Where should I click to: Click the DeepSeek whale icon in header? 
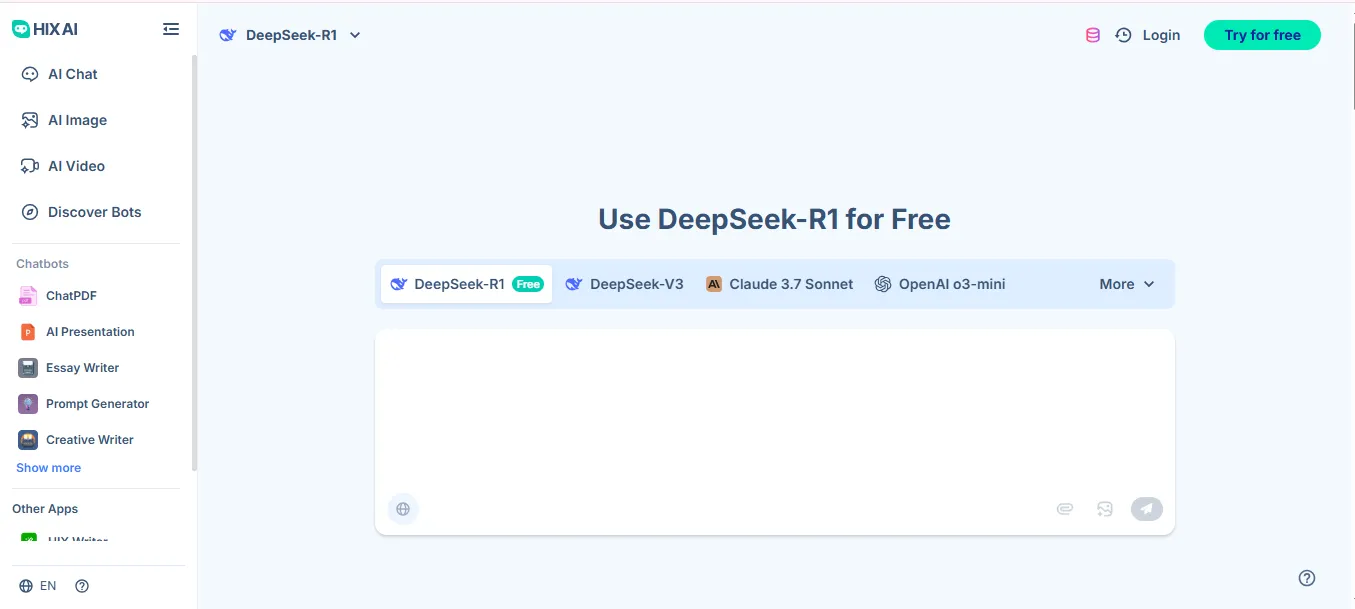pos(228,35)
